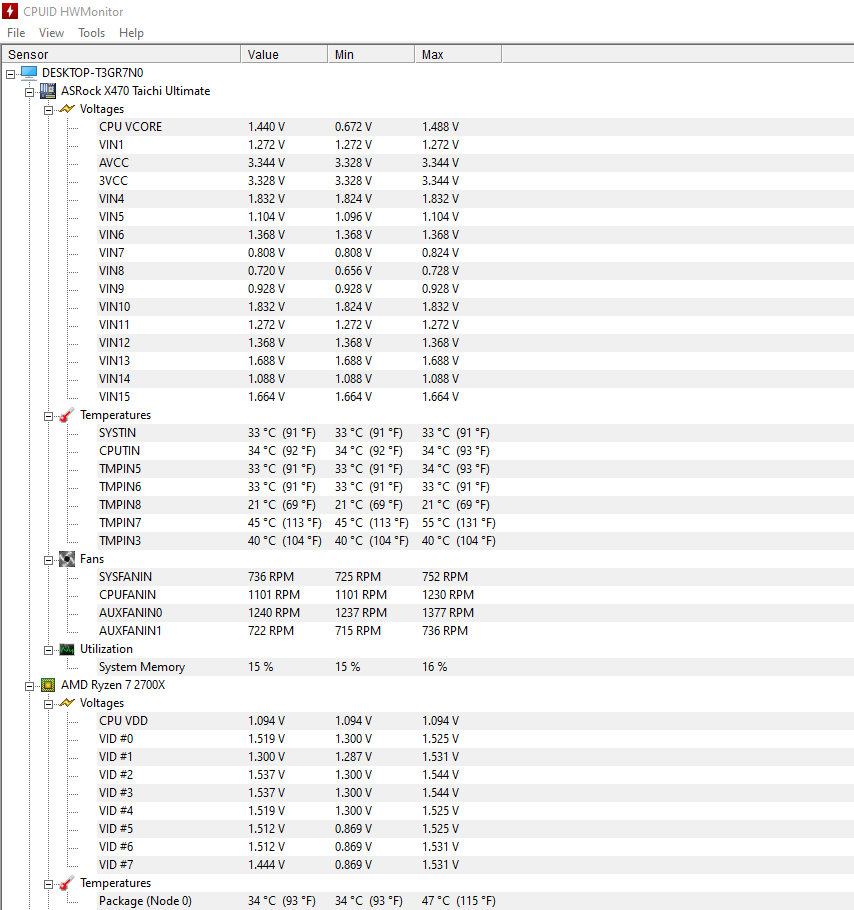The image size is (854, 910).
Task: Click the DESKTOP-T3GR7N0 computer icon
Action: tap(28, 73)
